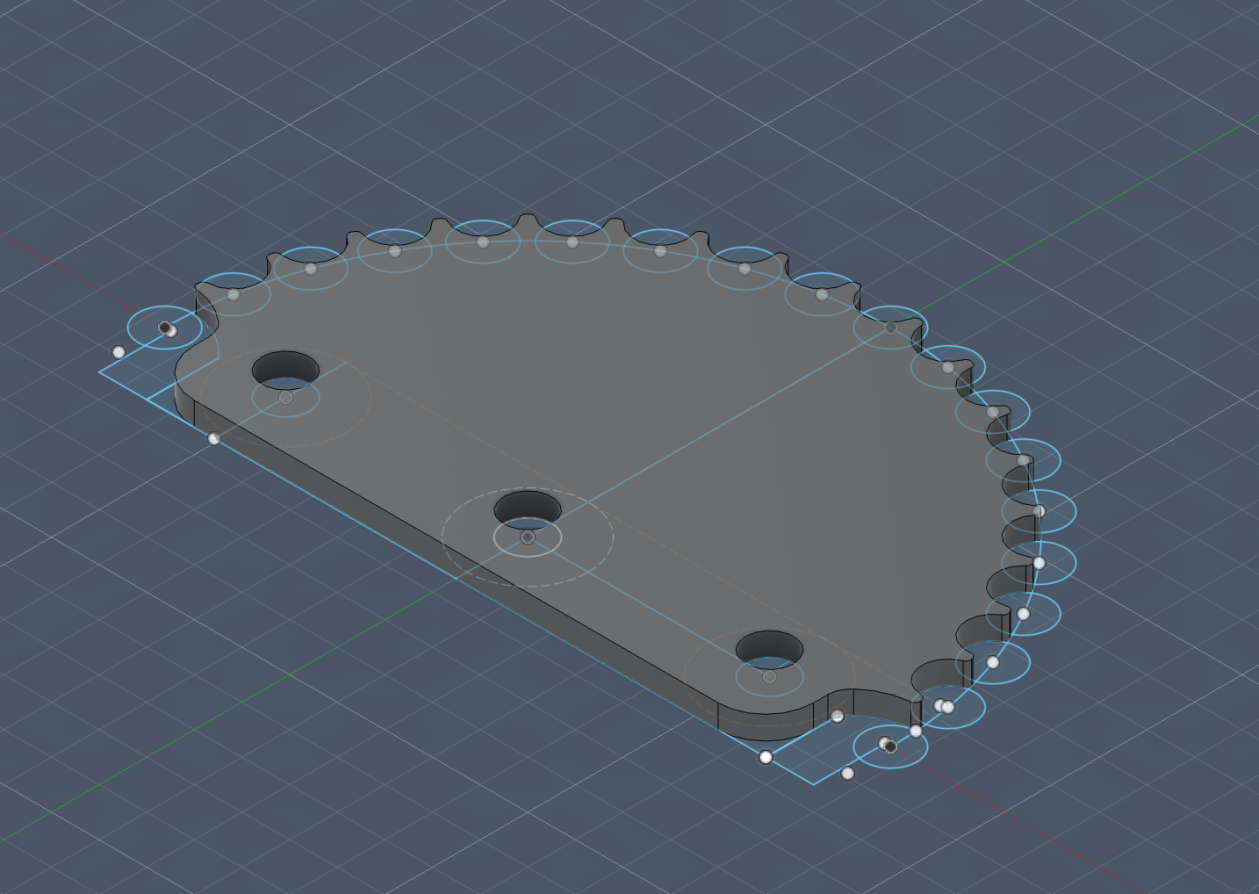The width and height of the screenshot is (1259, 894).
Task: Pick the radial sketch line crossing the top face
Action: pyautogui.click(x=709, y=432)
